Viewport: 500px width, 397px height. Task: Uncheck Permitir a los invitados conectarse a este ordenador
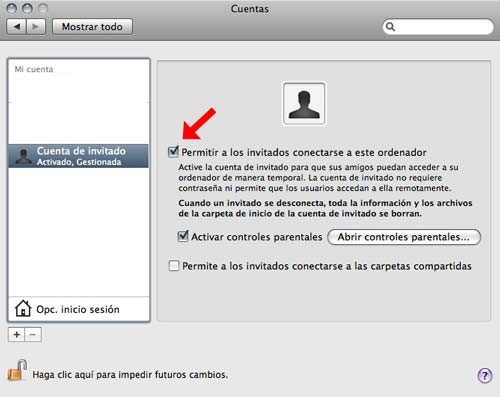(173, 152)
